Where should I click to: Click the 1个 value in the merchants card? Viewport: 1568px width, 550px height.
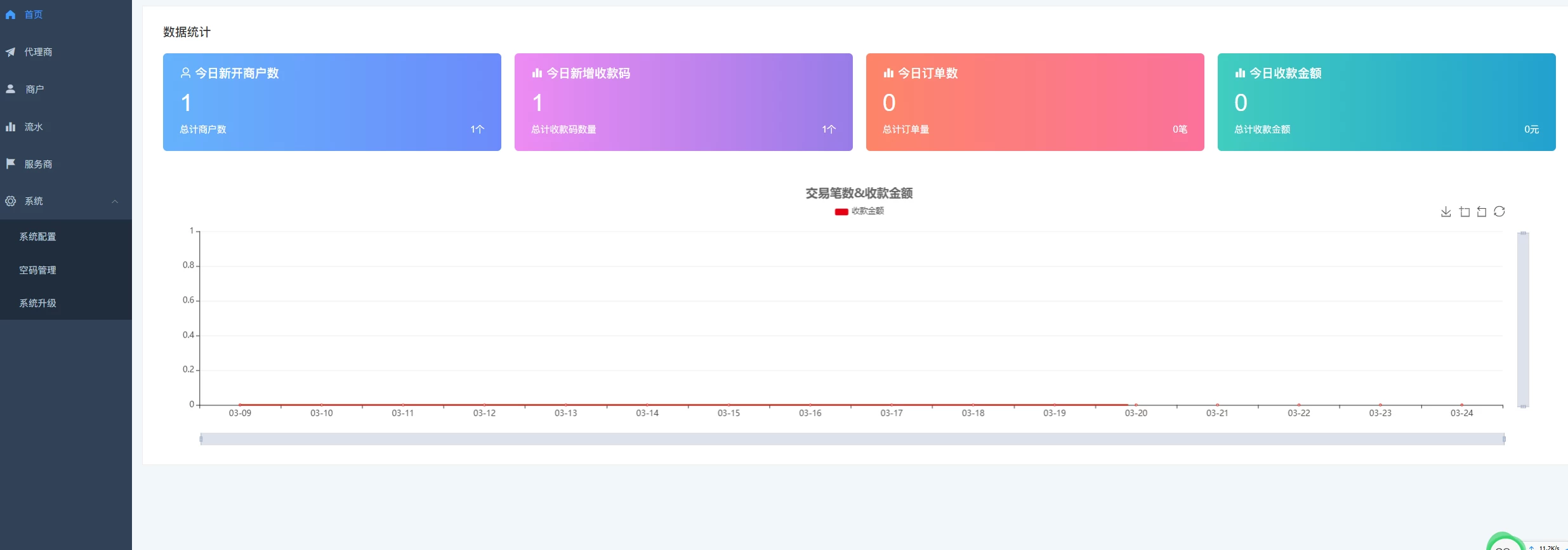[x=477, y=129]
